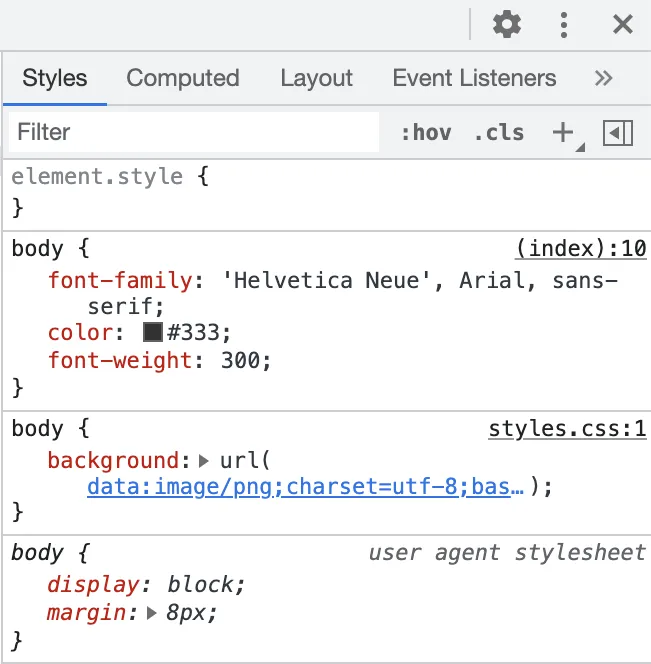
Task: Switch to the Styles tab
Action: [55, 78]
